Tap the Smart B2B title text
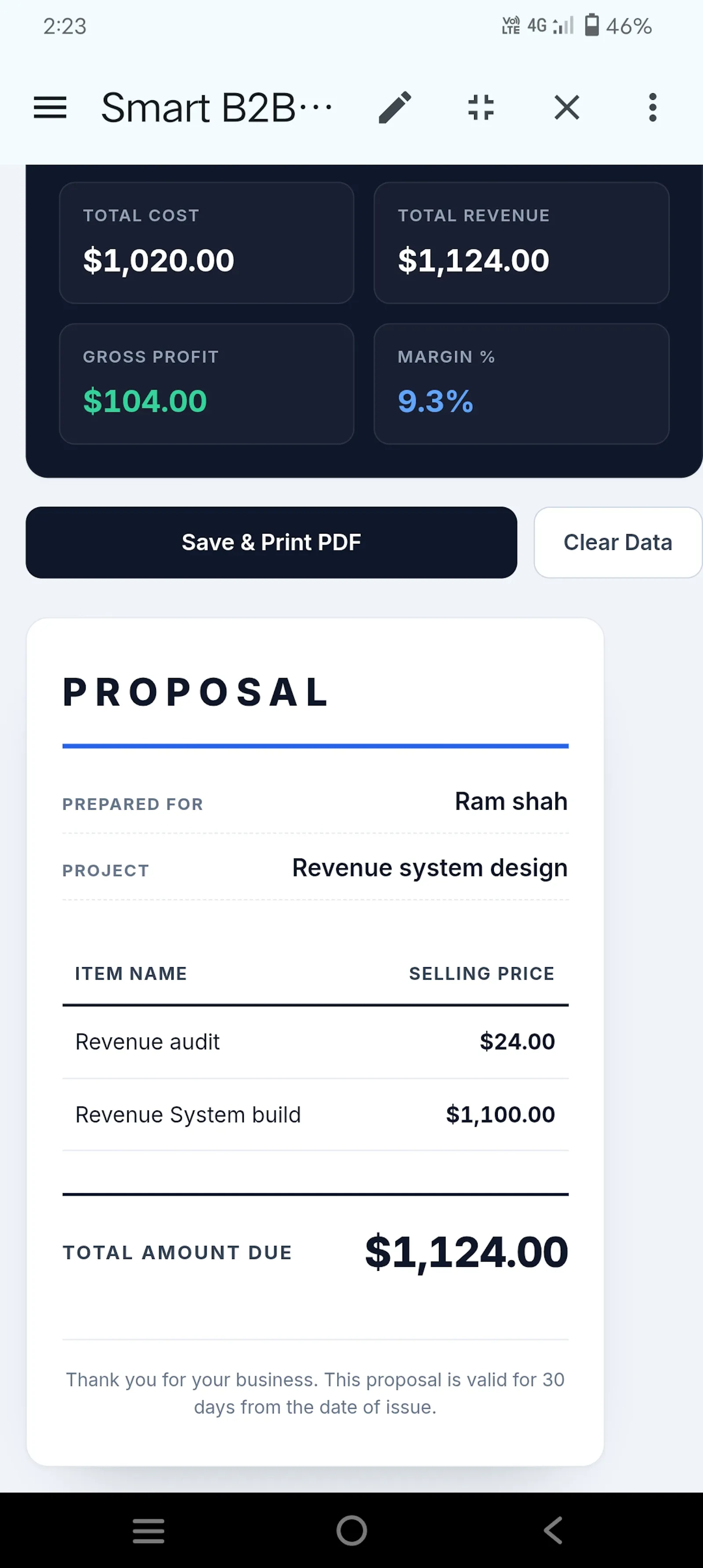The height and width of the screenshot is (1568, 703). coord(217,108)
